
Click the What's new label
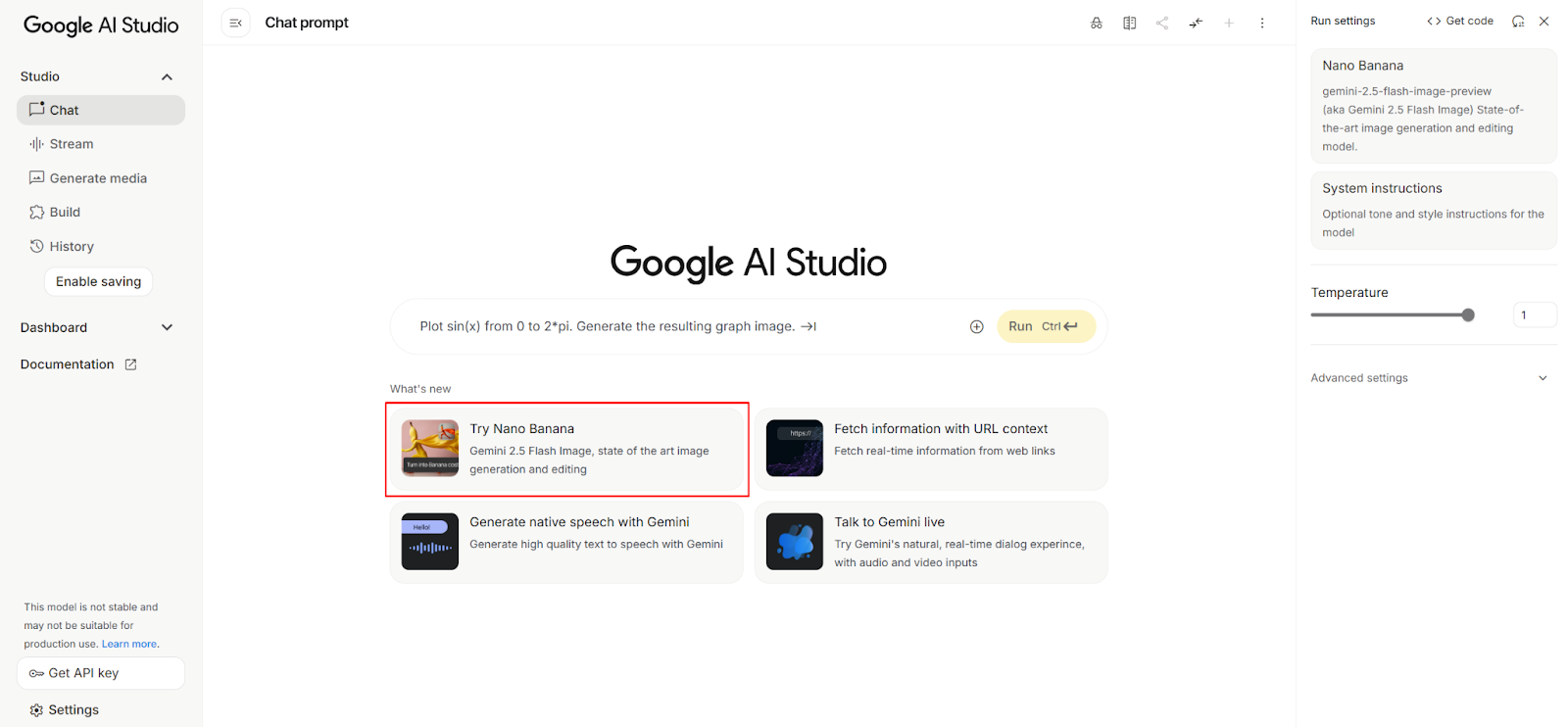tap(420, 389)
